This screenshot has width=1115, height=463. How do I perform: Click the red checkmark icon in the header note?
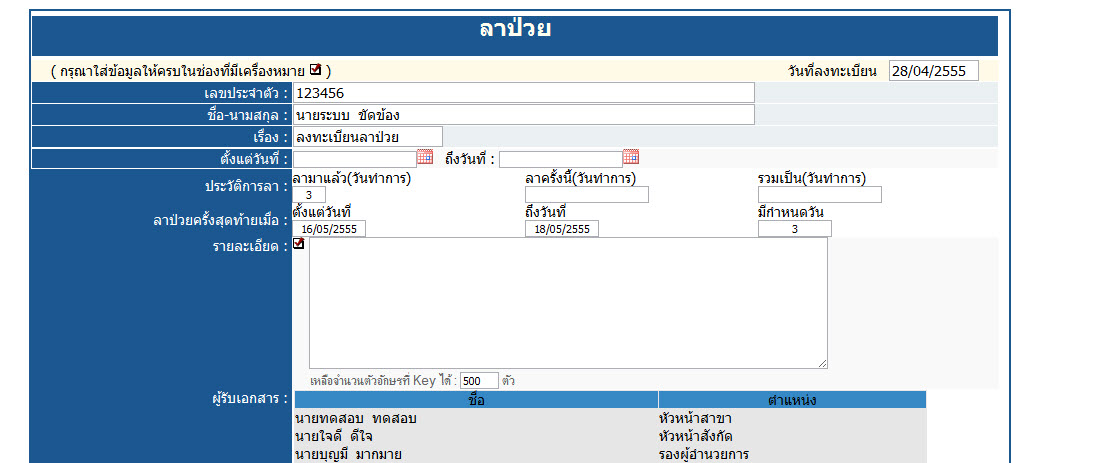tap(316, 70)
